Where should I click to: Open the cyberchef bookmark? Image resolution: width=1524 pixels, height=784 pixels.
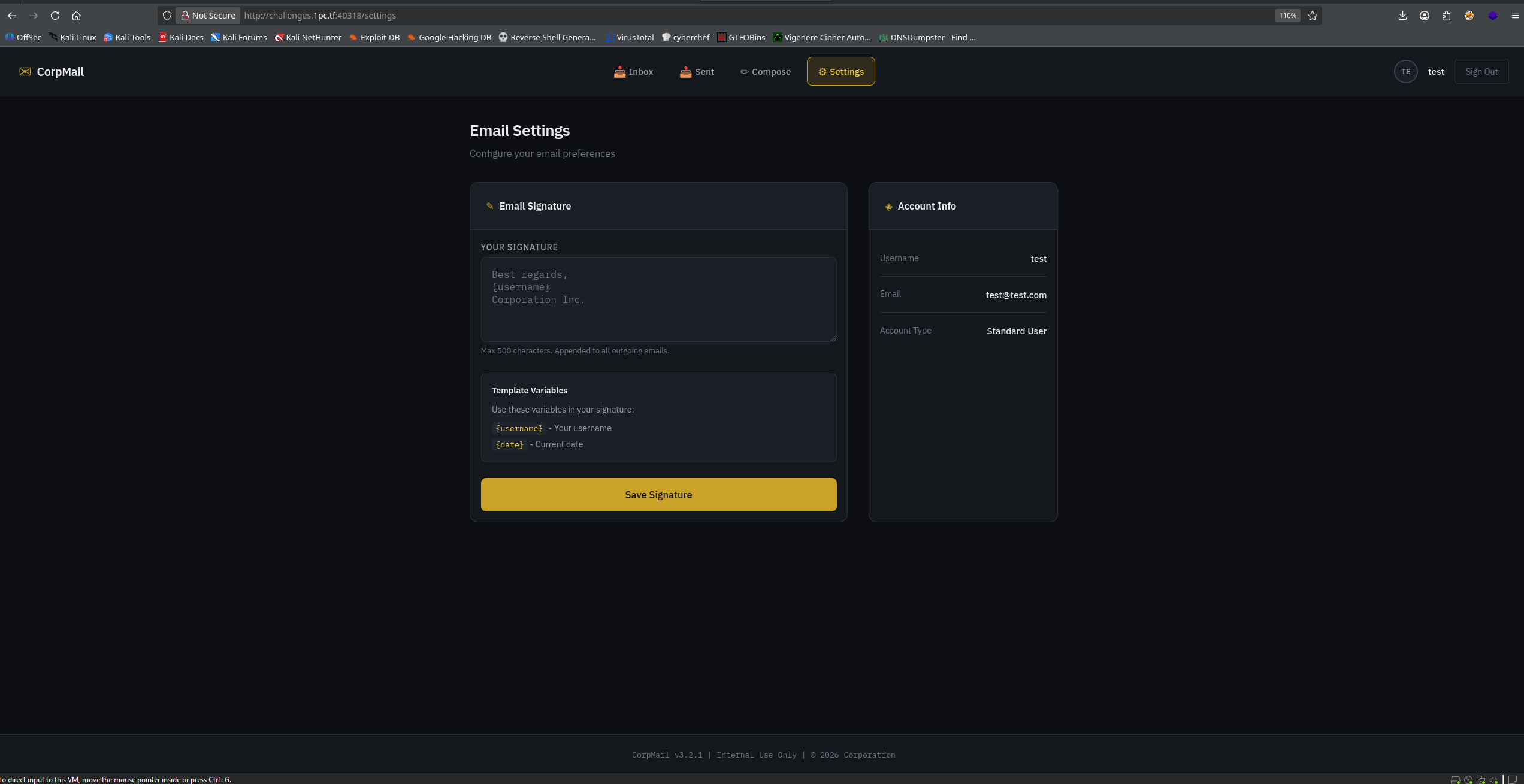pyautogui.click(x=685, y=37)
